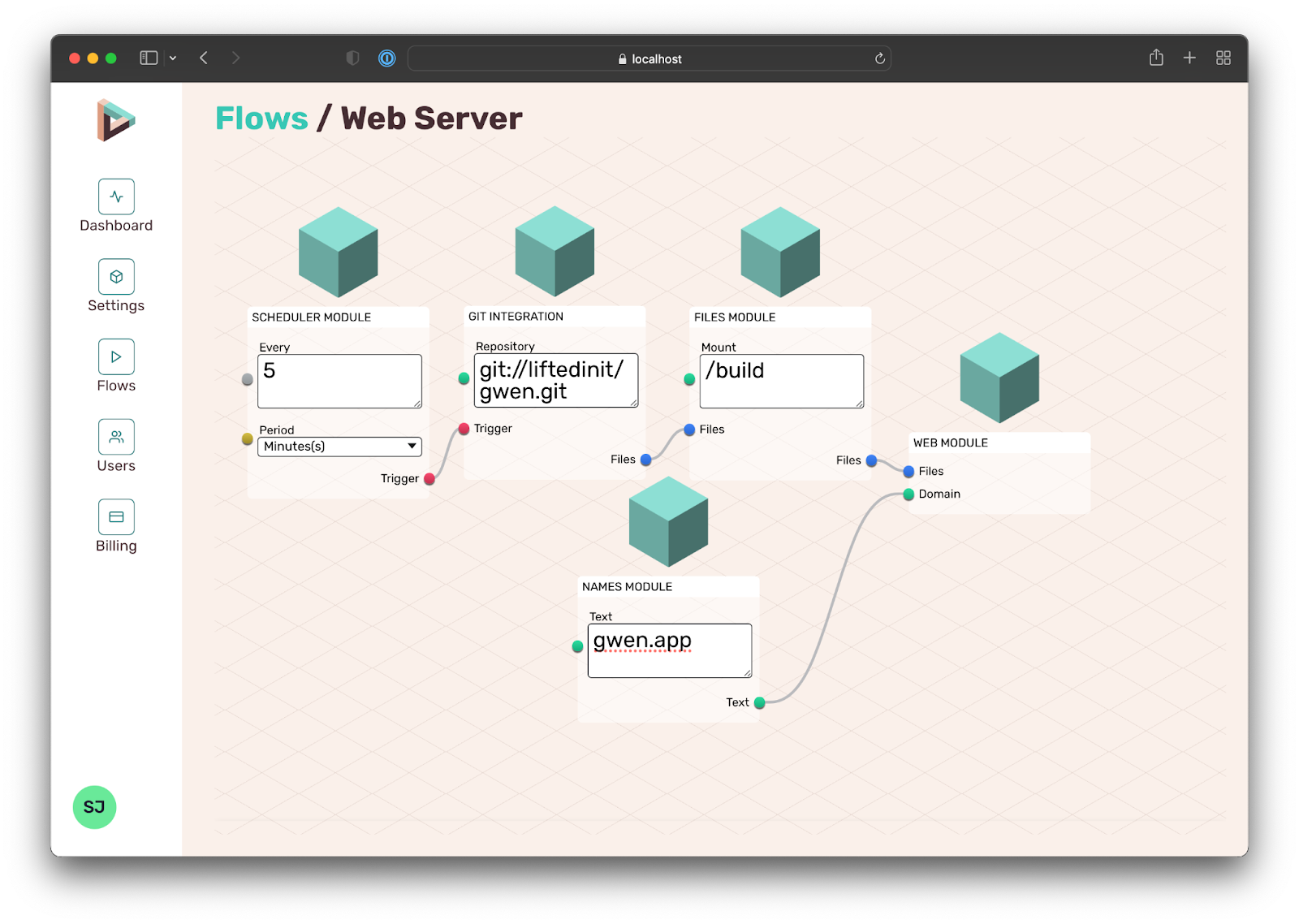This screenshot has width=1299, height=924.
Task: Select the Web Module cube
Action: 999,378
